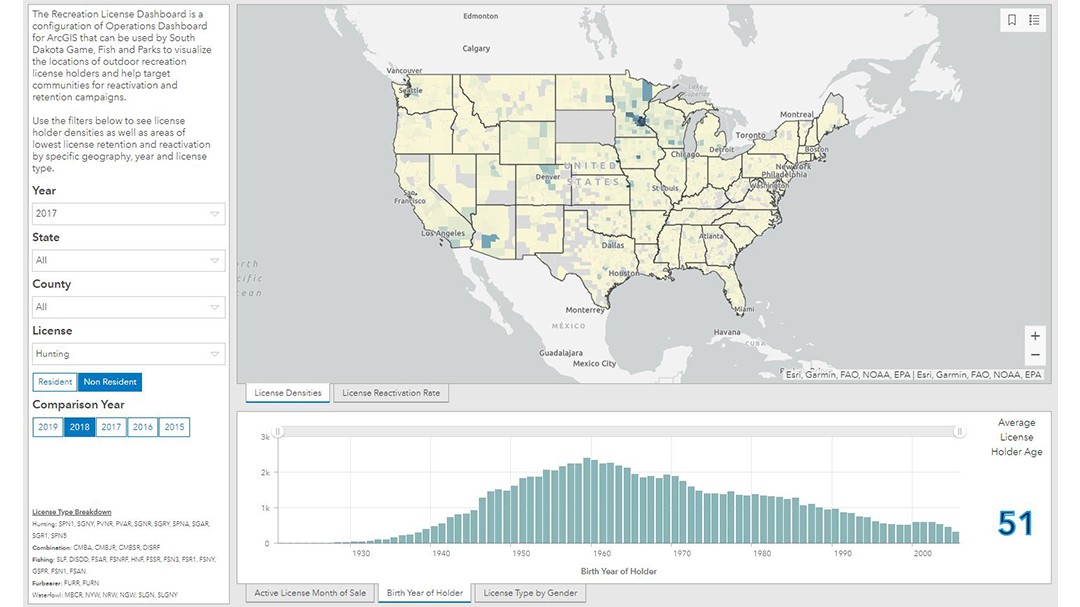Click the Houston label on the map
Viewport: 1080px width, 607px height.
(623, 273)
